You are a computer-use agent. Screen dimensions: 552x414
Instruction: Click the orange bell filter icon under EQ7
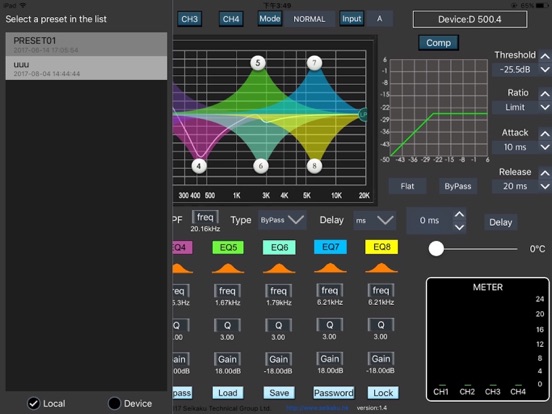tap(330, 268)
